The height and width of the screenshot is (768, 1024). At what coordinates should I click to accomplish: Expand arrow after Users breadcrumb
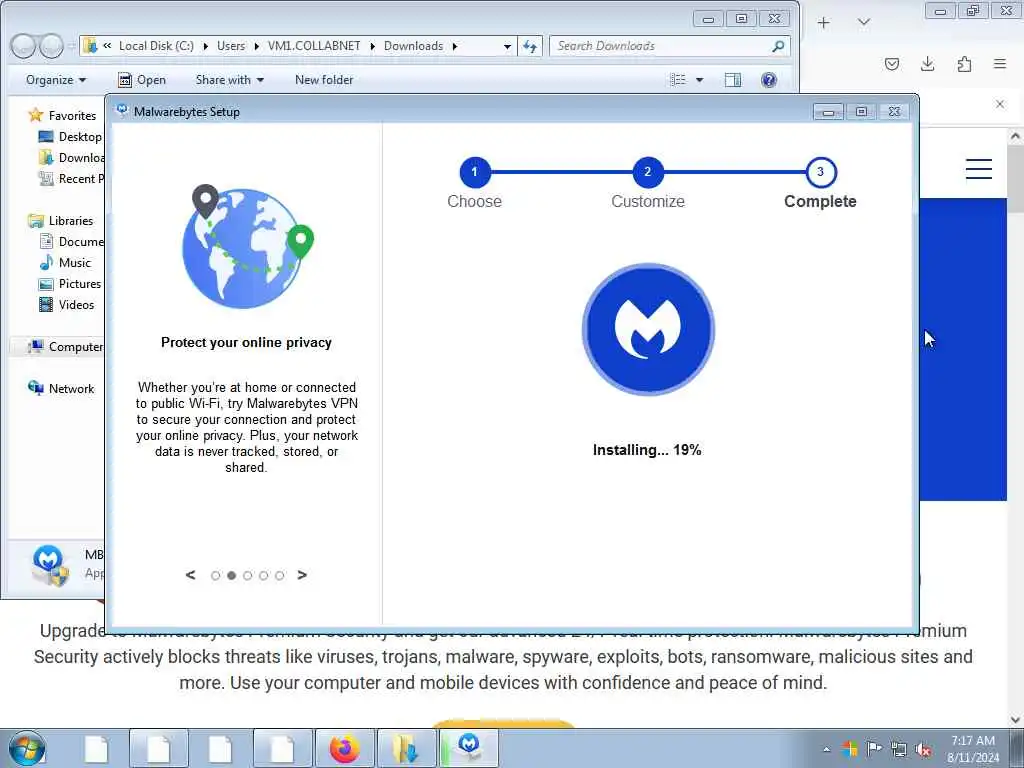[x=256, y=46]
